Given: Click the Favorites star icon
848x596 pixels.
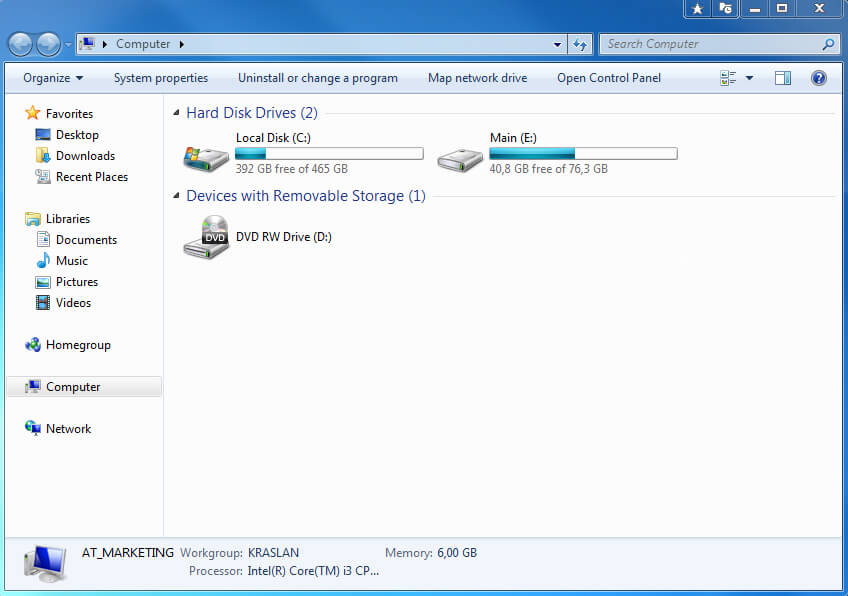Looking at the screenshot, I should click(32, 113).
